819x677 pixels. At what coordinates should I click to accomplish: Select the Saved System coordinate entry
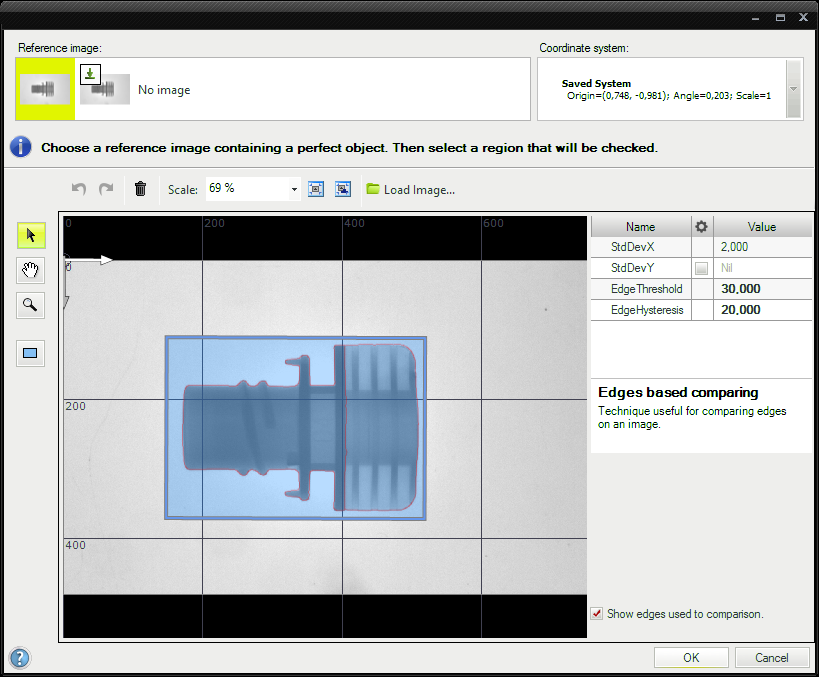click(x=666, y=89)
